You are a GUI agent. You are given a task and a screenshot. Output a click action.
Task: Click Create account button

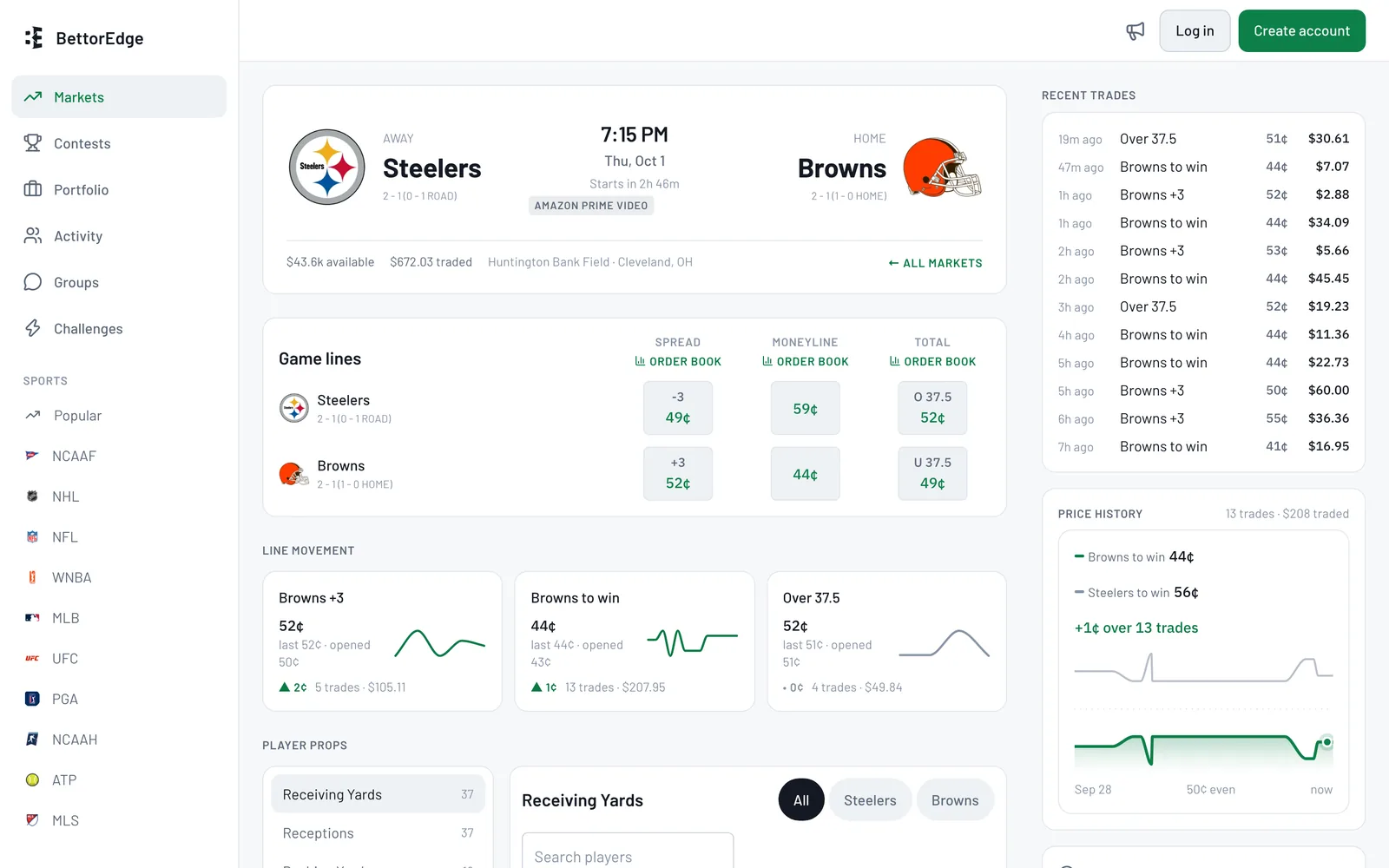1301,31
